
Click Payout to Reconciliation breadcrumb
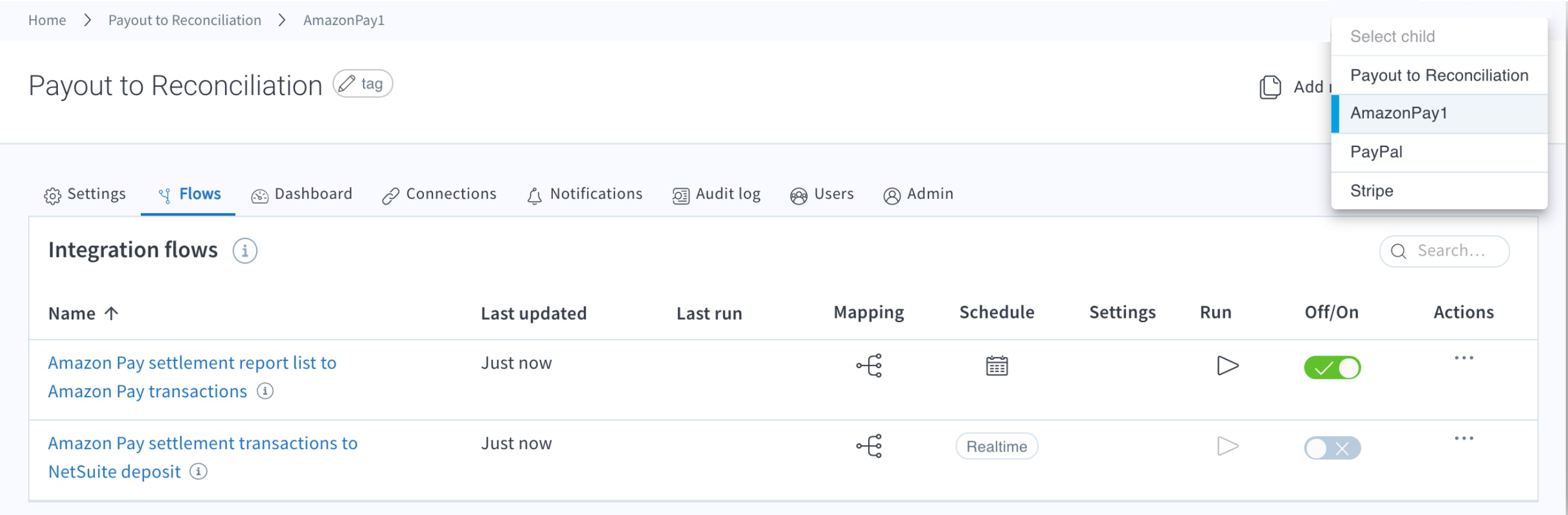pyautogui.click(x=185, y=20)
